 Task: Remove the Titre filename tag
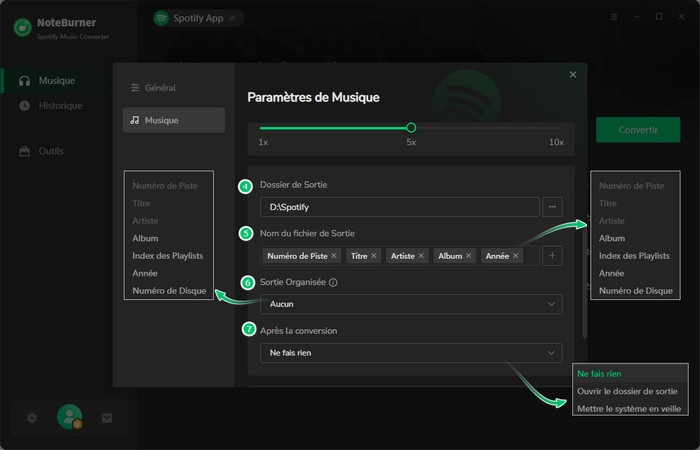coord(374,256)
